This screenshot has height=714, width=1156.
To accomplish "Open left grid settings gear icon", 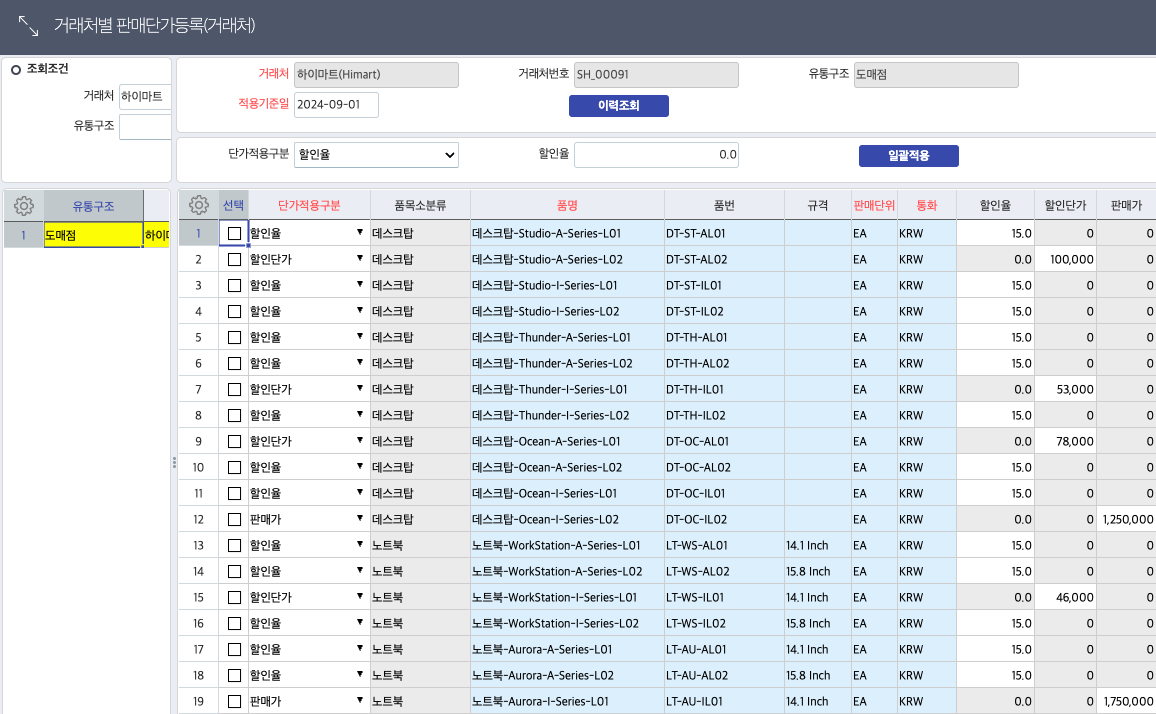I will coord(24,206).
